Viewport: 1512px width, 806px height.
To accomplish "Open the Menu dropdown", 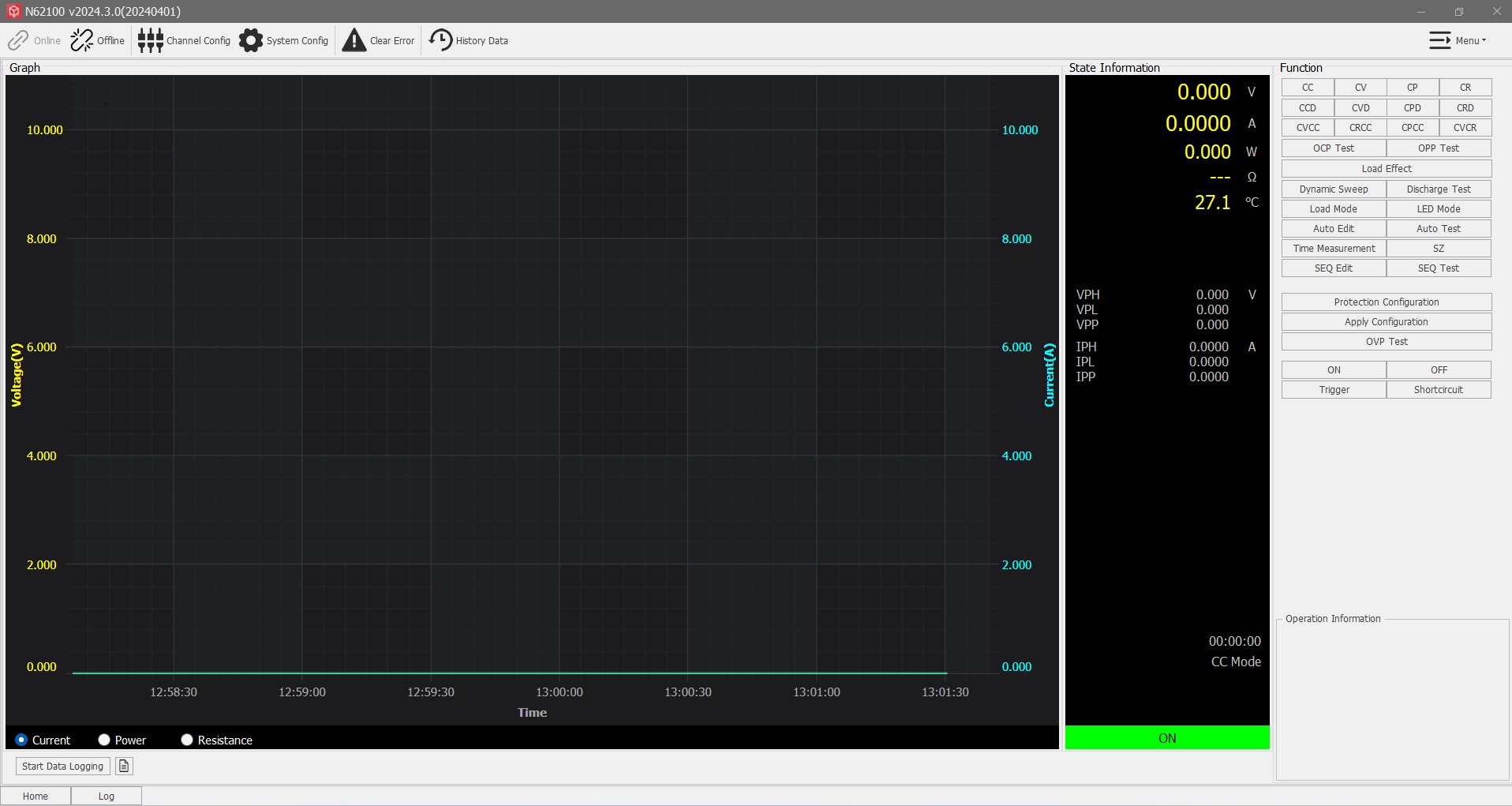I will pos(1457,40).
